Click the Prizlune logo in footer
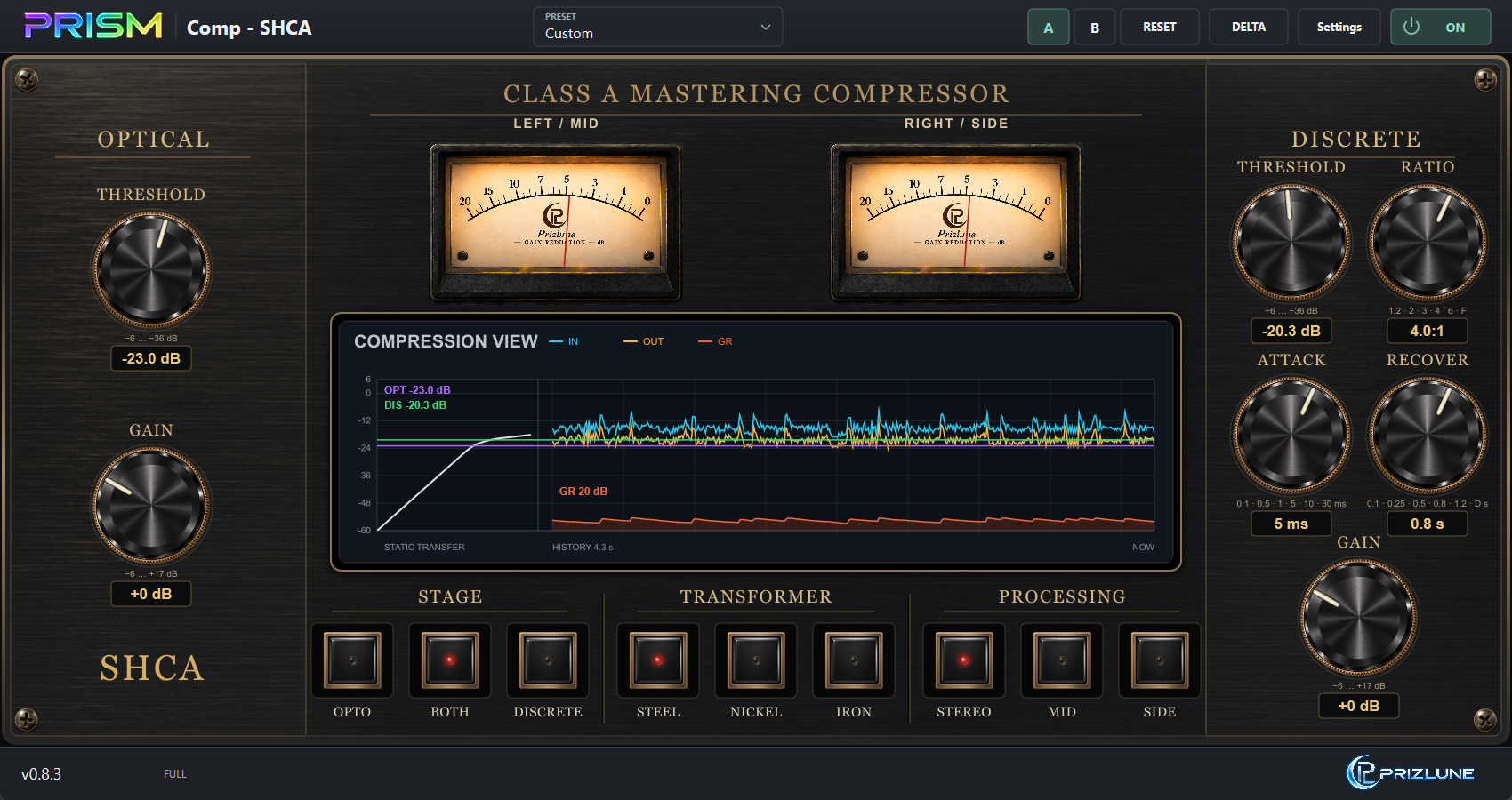 pyautogui.click(x=1411, y=772)
